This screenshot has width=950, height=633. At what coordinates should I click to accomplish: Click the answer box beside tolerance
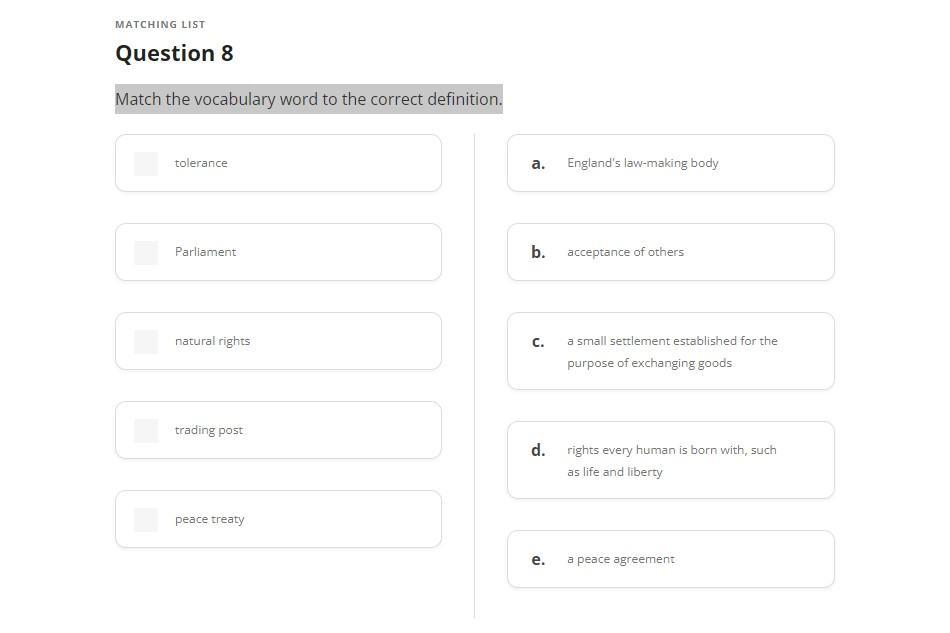click(x=146, y=164)
